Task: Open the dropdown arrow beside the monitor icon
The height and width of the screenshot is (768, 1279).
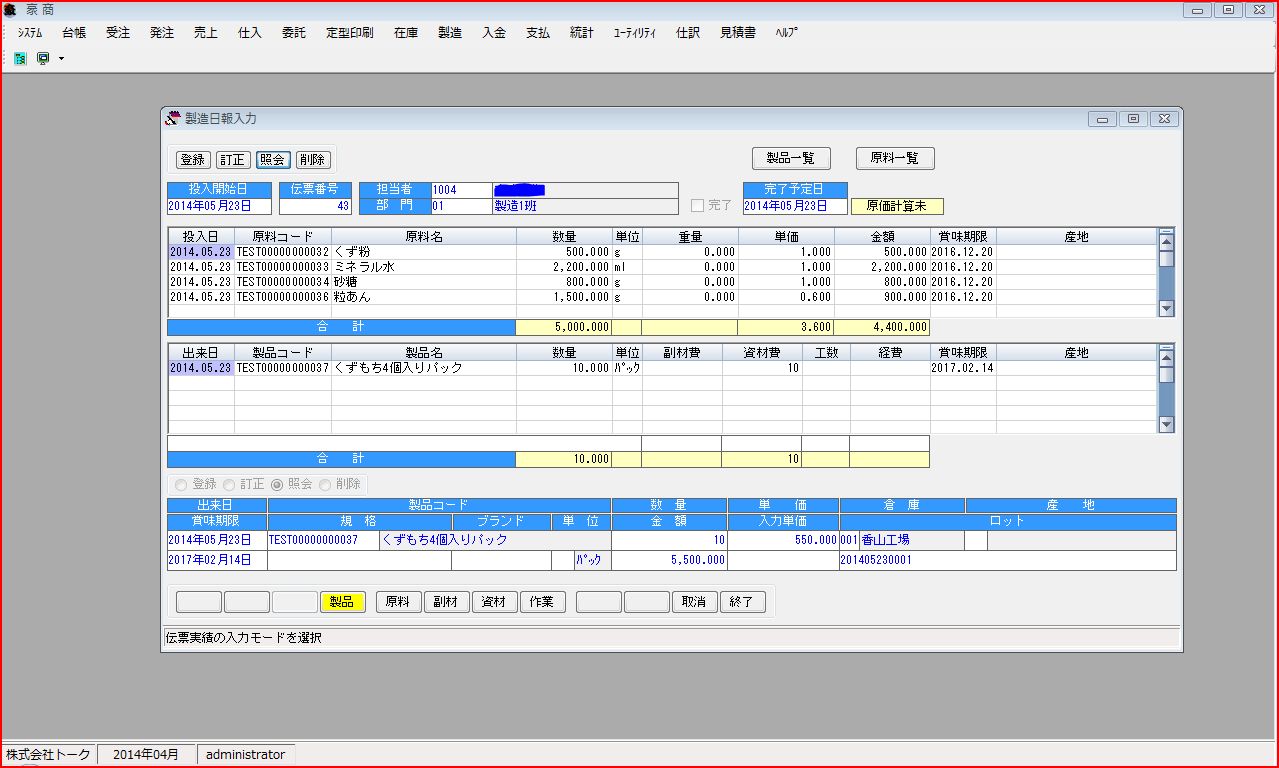Action: (61, 59)
